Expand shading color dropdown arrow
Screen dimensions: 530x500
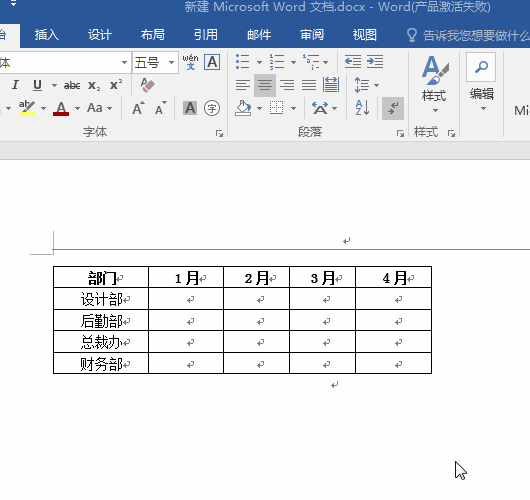(x=259, y=109)
